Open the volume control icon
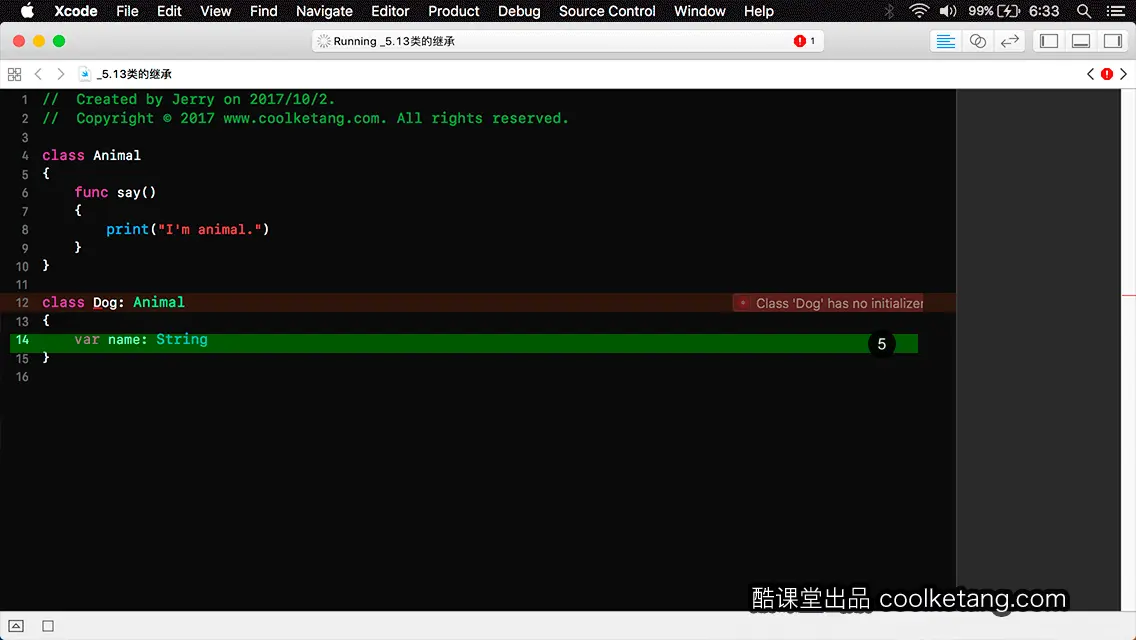1136x640 pixels. click(948, 11)
